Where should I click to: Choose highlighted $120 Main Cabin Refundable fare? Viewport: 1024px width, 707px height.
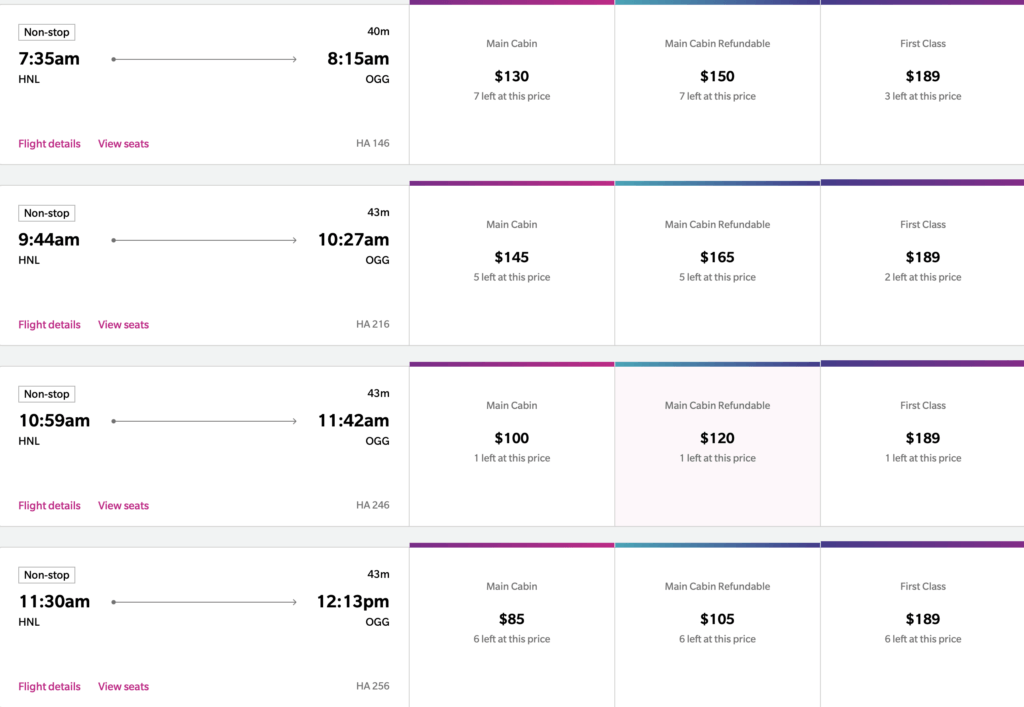pos(717,446)
